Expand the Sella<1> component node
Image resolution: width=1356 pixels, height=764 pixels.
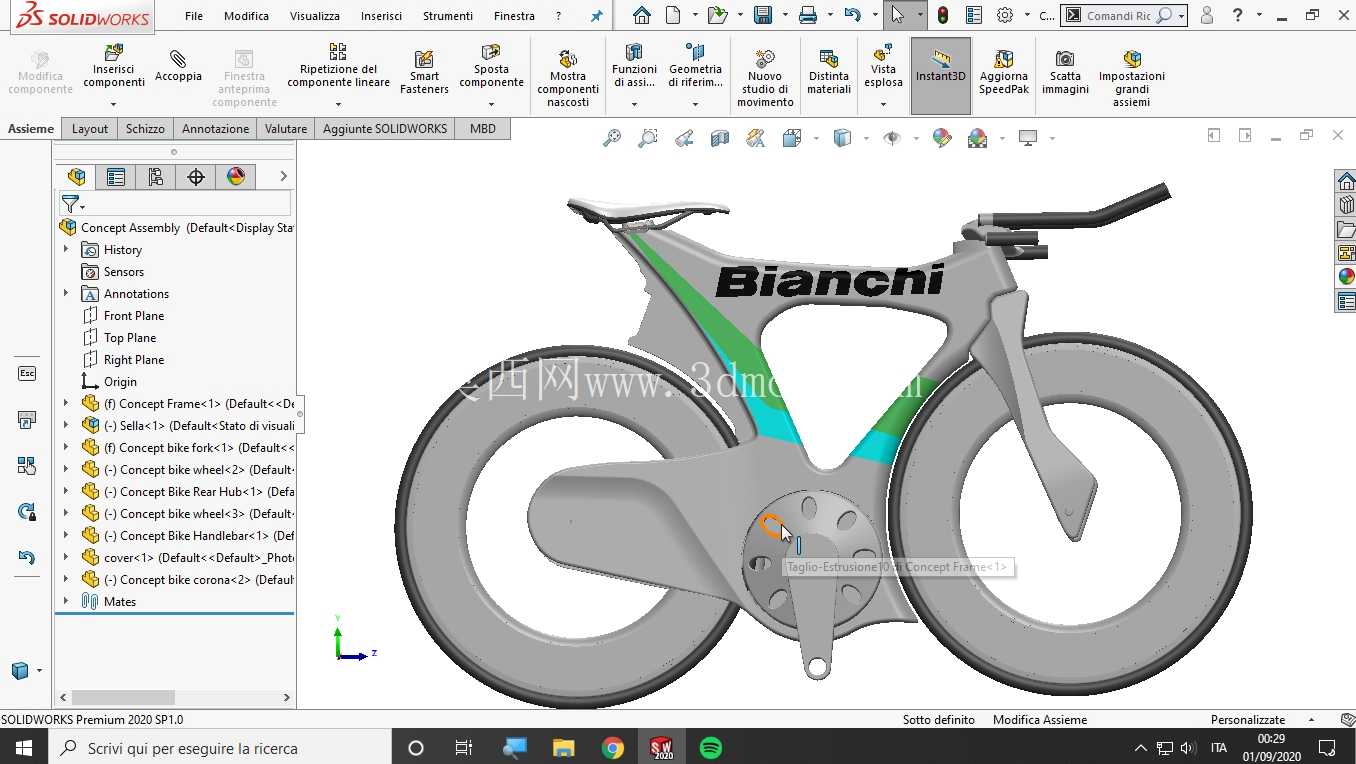66,425
